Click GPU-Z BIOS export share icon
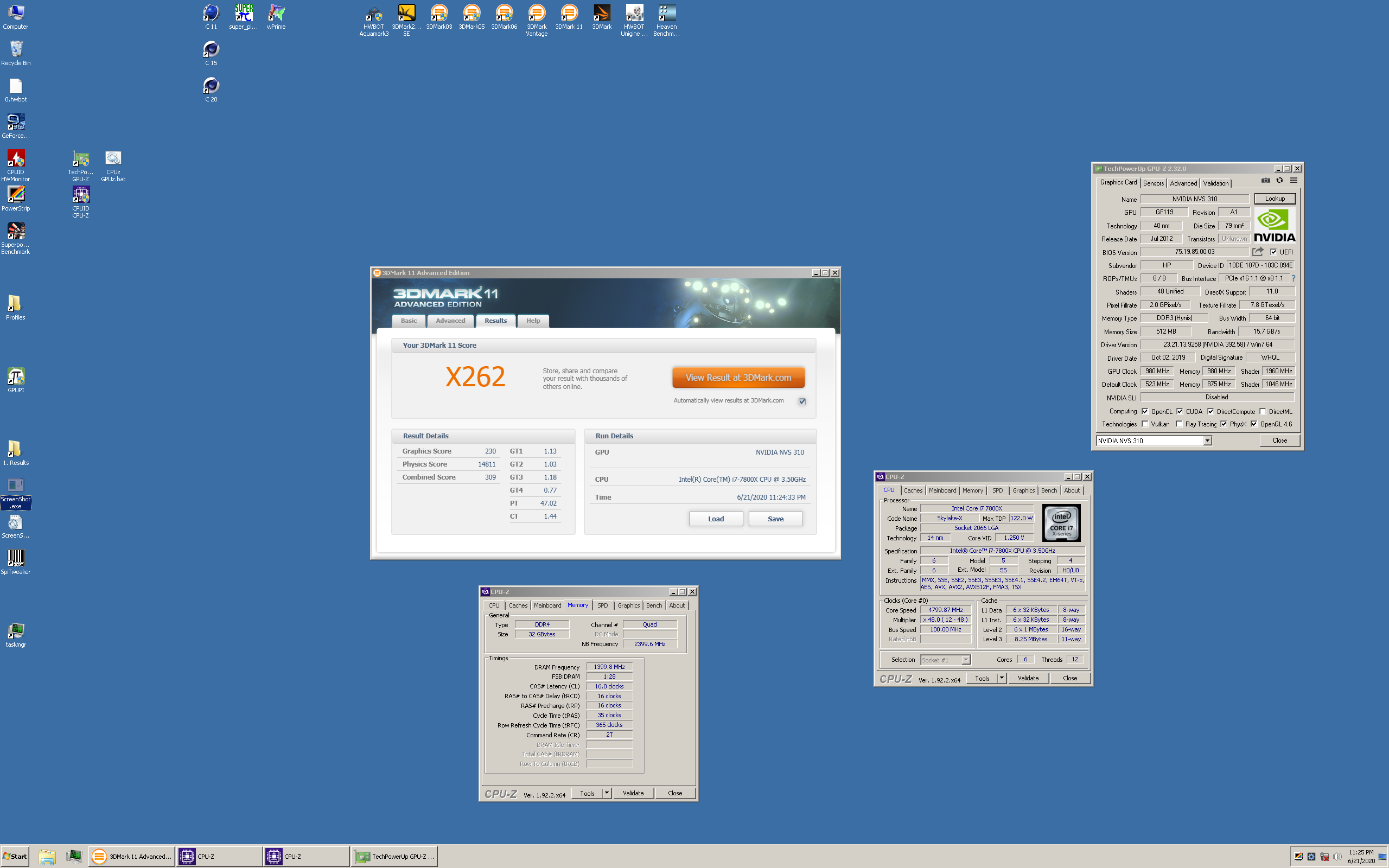Screen dimensions: 1389x868 (x=1258, y=251)
